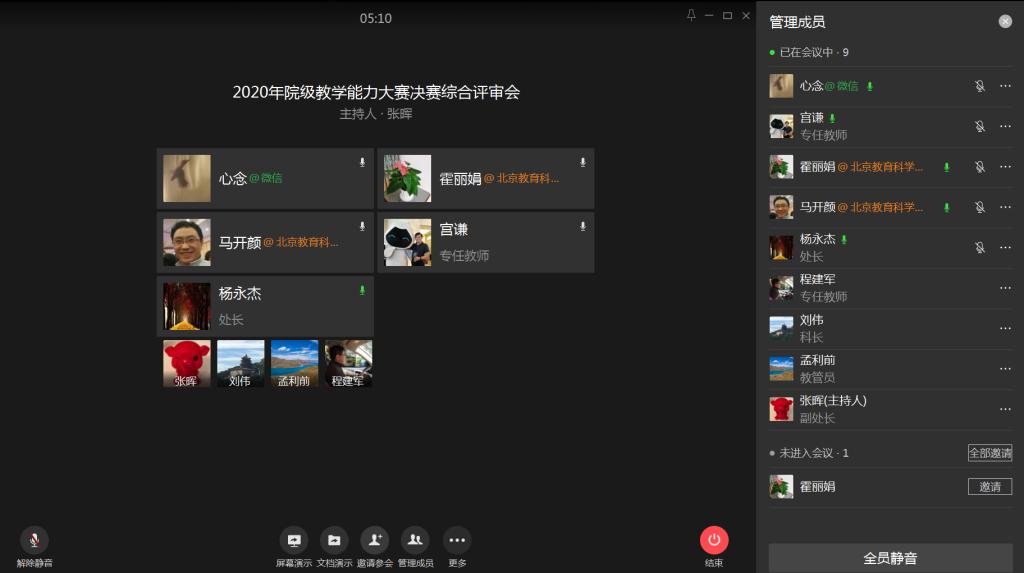Start 屏幕演示 screen sharing
The image size is (1024, 573).
tap(294, 540)
